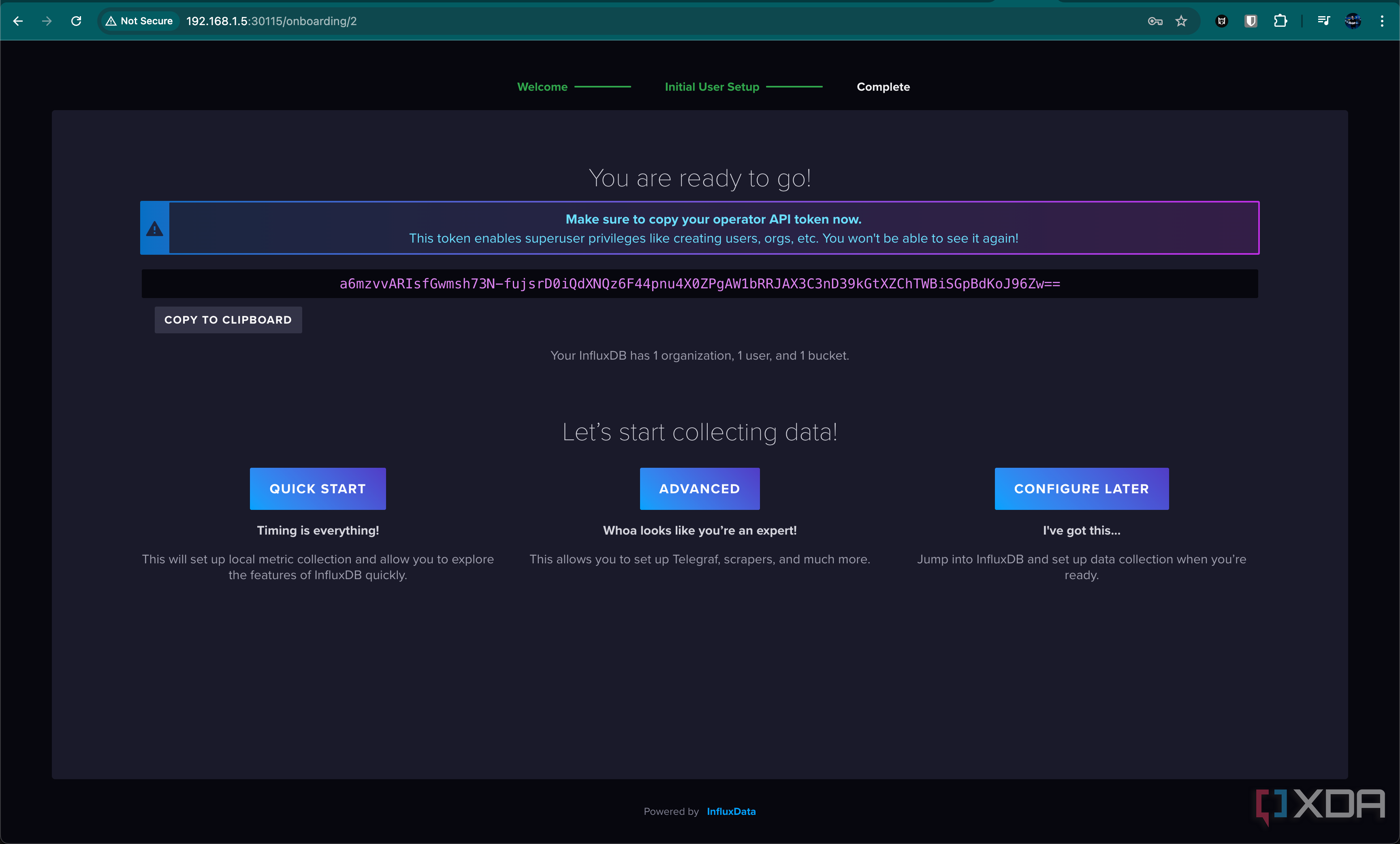Open the saved passwords key icon

[1155, 21]
